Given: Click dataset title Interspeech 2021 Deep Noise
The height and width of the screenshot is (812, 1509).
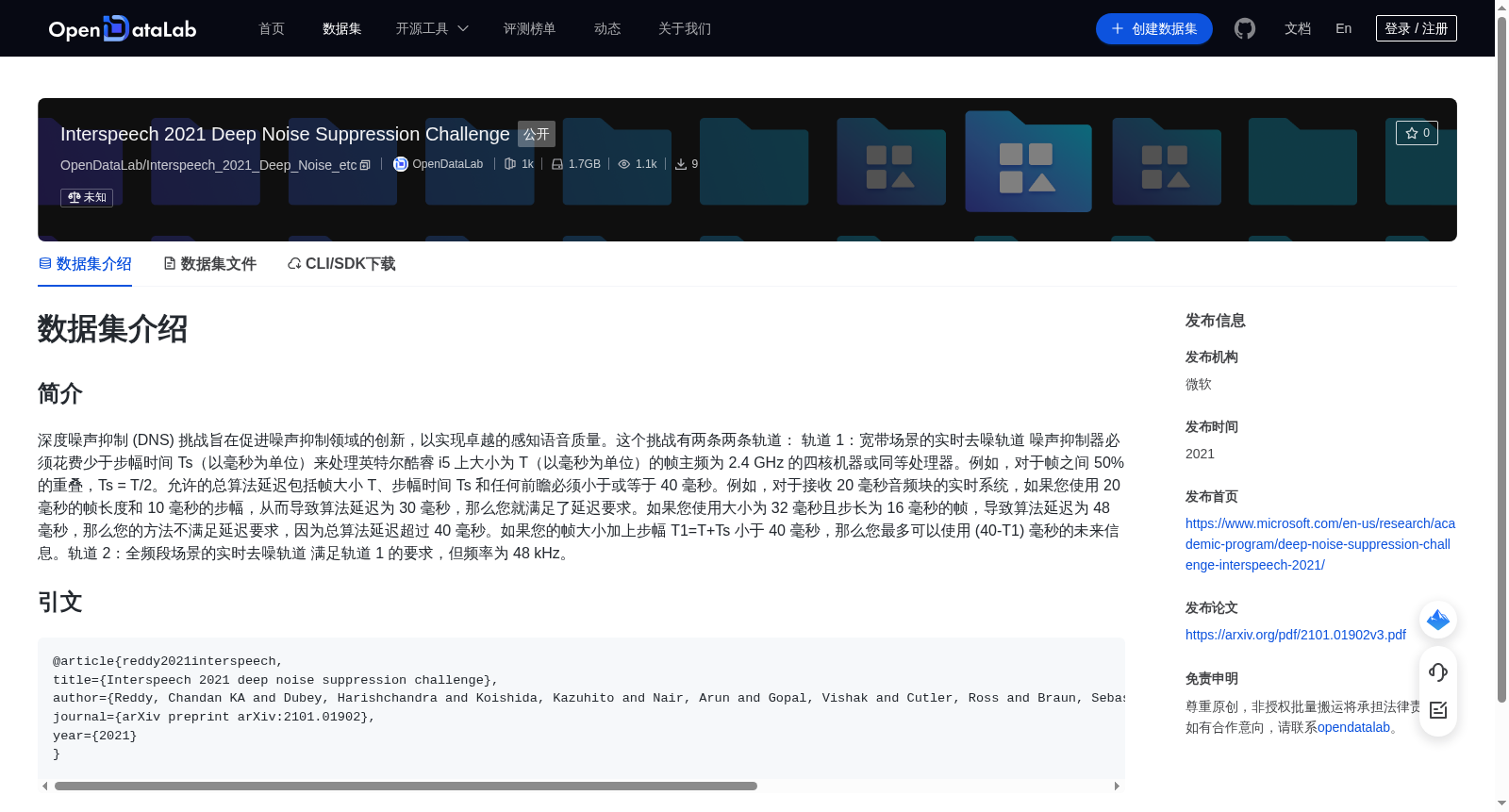Looking at the screenshot, I should click(x=285, y=134).
